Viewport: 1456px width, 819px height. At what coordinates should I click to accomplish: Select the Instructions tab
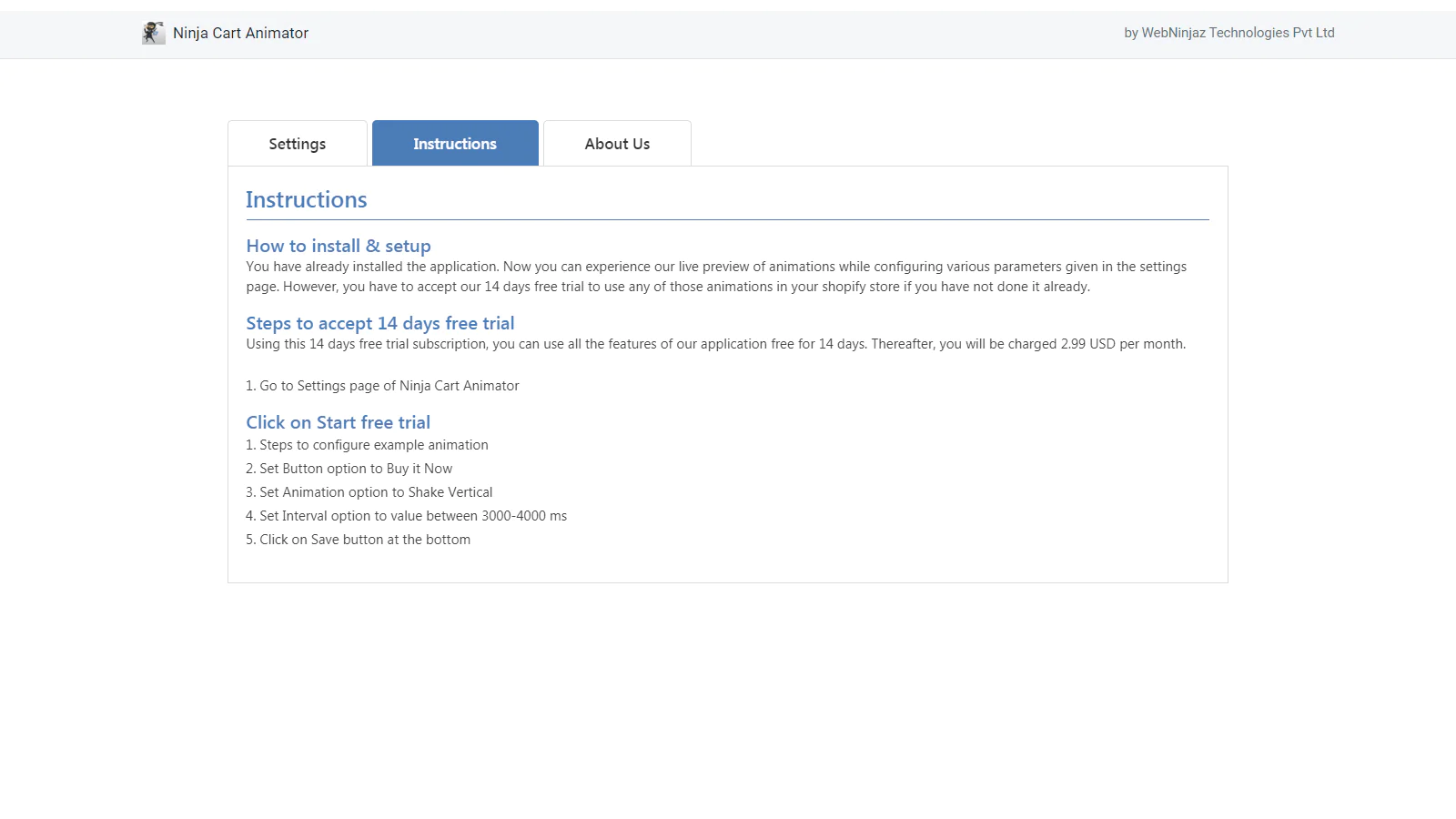coord(455,144)
